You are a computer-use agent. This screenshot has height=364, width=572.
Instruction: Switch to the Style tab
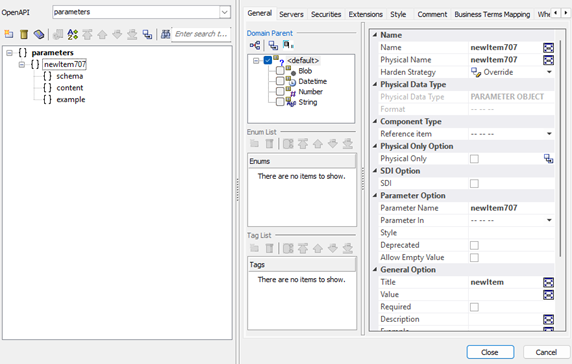[398, 14]
